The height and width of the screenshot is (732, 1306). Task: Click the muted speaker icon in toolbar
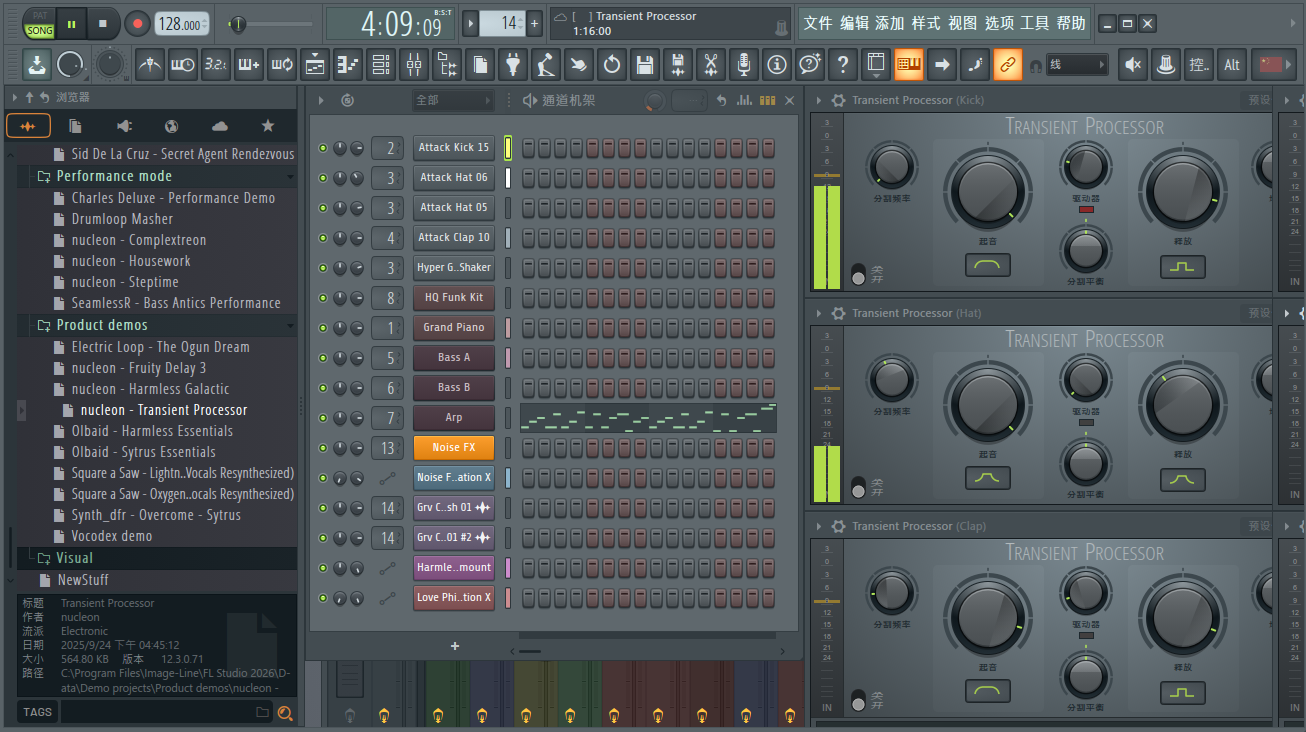click(x=1133, y=65)
